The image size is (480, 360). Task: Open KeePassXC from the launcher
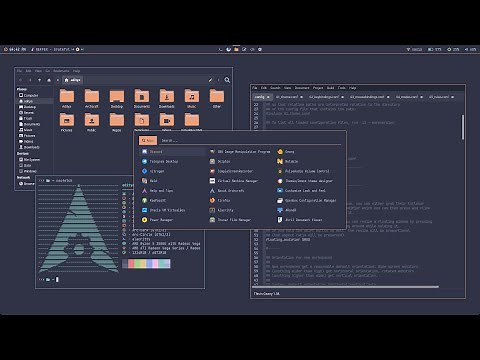click(x=172, y=200)
